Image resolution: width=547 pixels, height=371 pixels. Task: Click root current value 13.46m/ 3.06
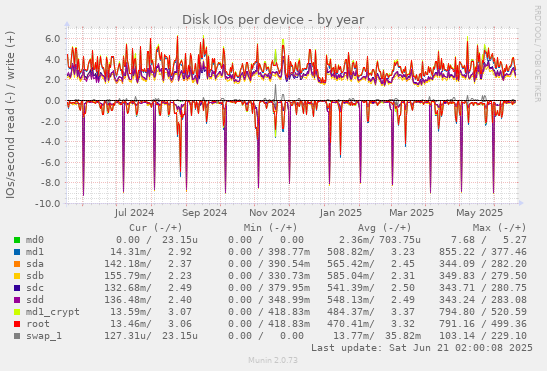coord(151,324)
